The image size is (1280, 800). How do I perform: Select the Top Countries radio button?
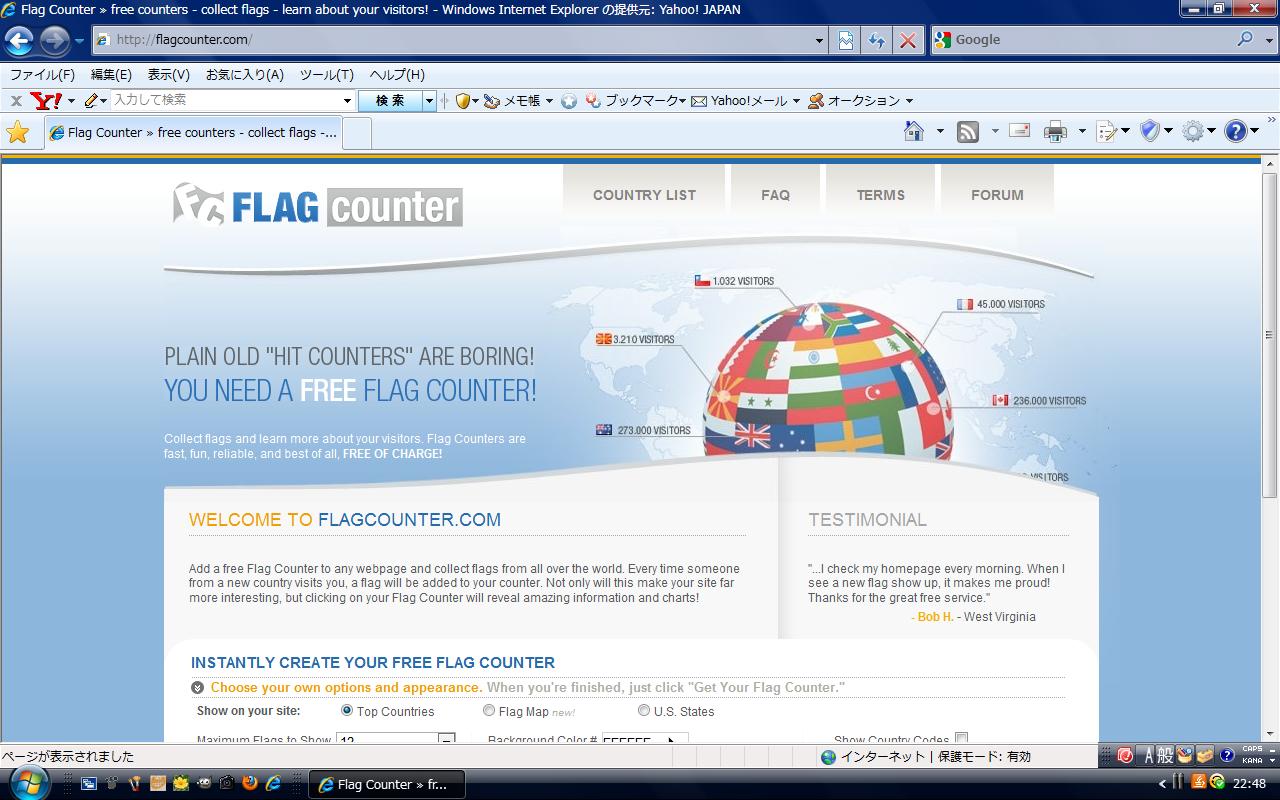(347, 710)
